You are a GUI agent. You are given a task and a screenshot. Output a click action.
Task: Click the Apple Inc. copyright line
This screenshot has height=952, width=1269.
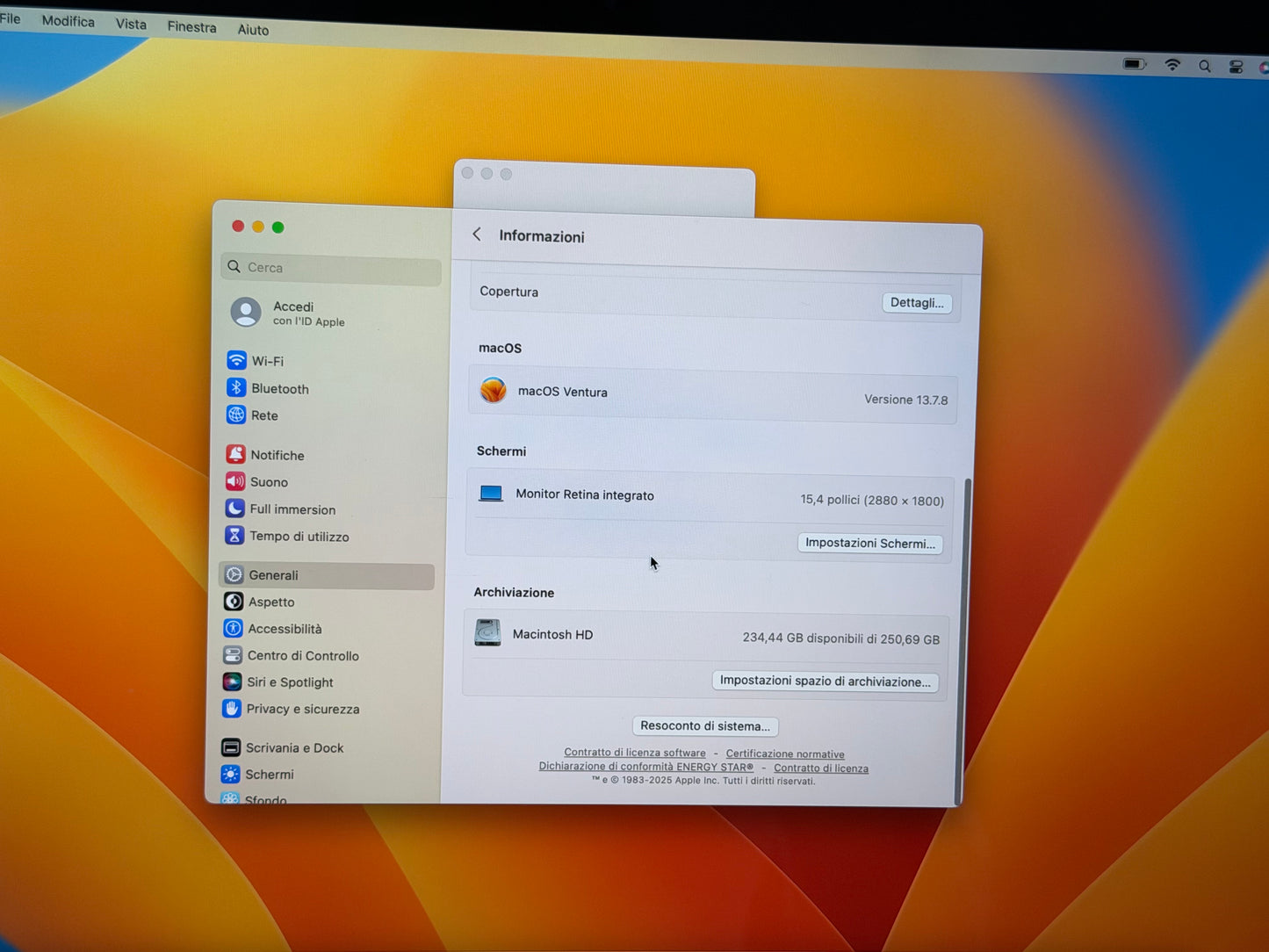click(703, 781)
